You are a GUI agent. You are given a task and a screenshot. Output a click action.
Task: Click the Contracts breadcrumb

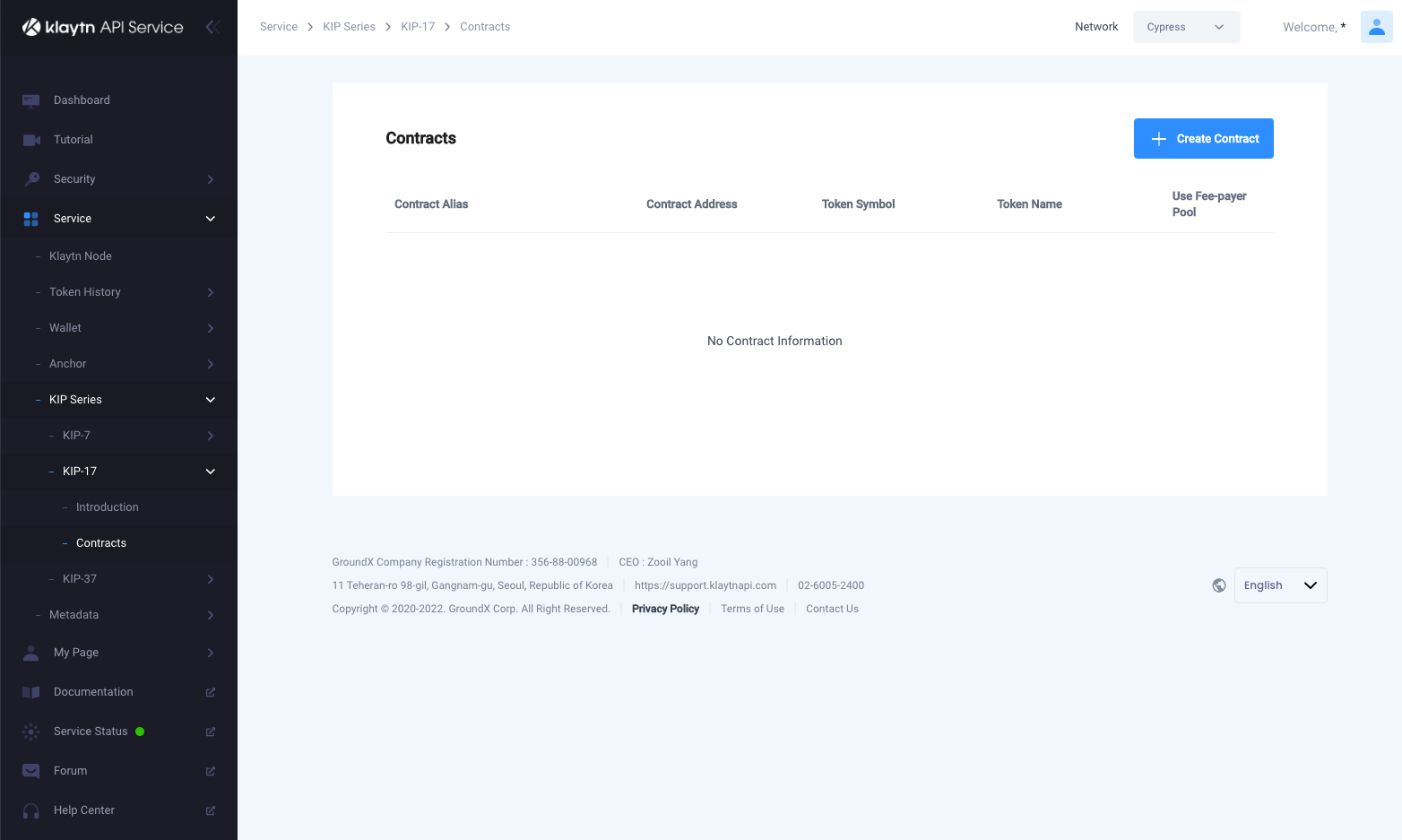click(485, 27)
